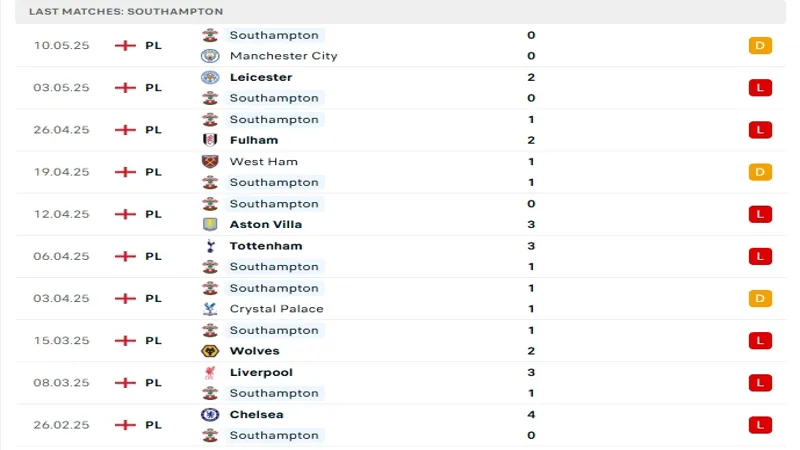Click the Tottenham club crest icon
Viewport: 800px width, 450px height.
point(210,246)
